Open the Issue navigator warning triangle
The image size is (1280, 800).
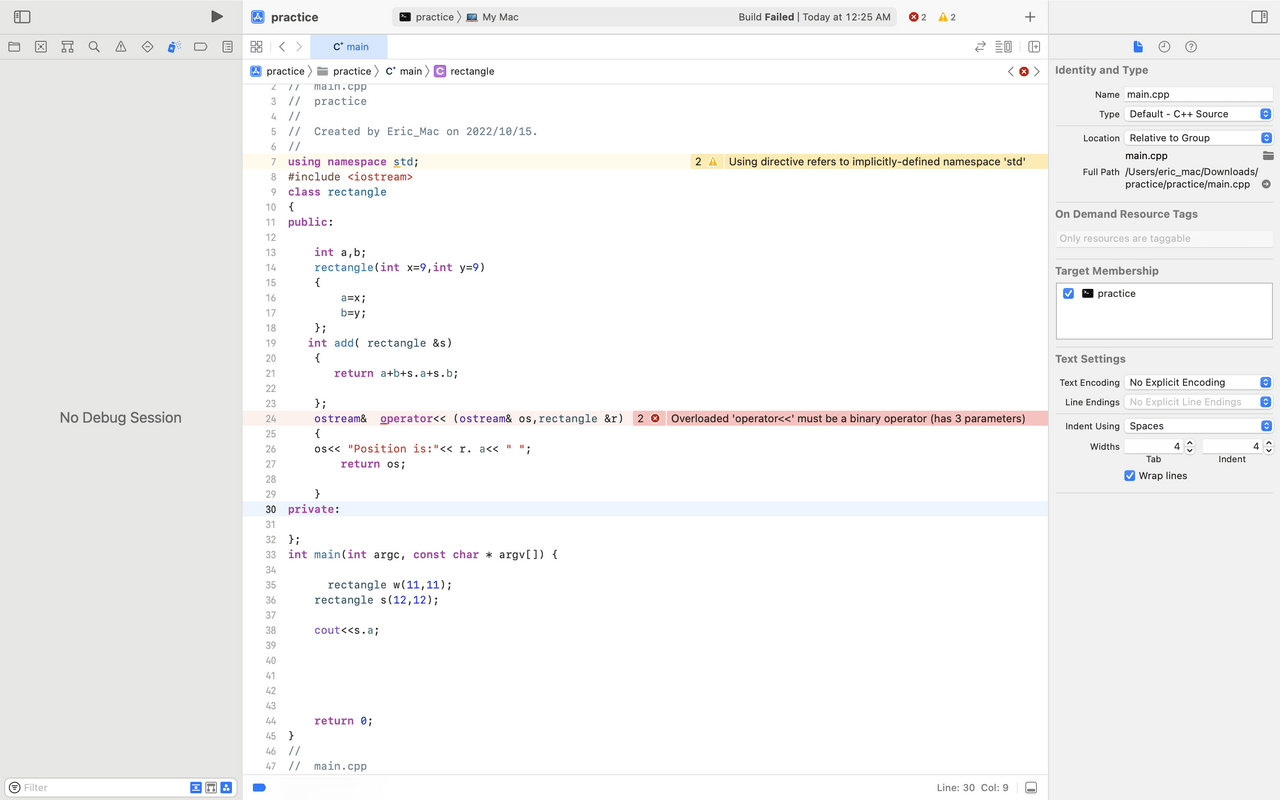[x=121, y=47]
